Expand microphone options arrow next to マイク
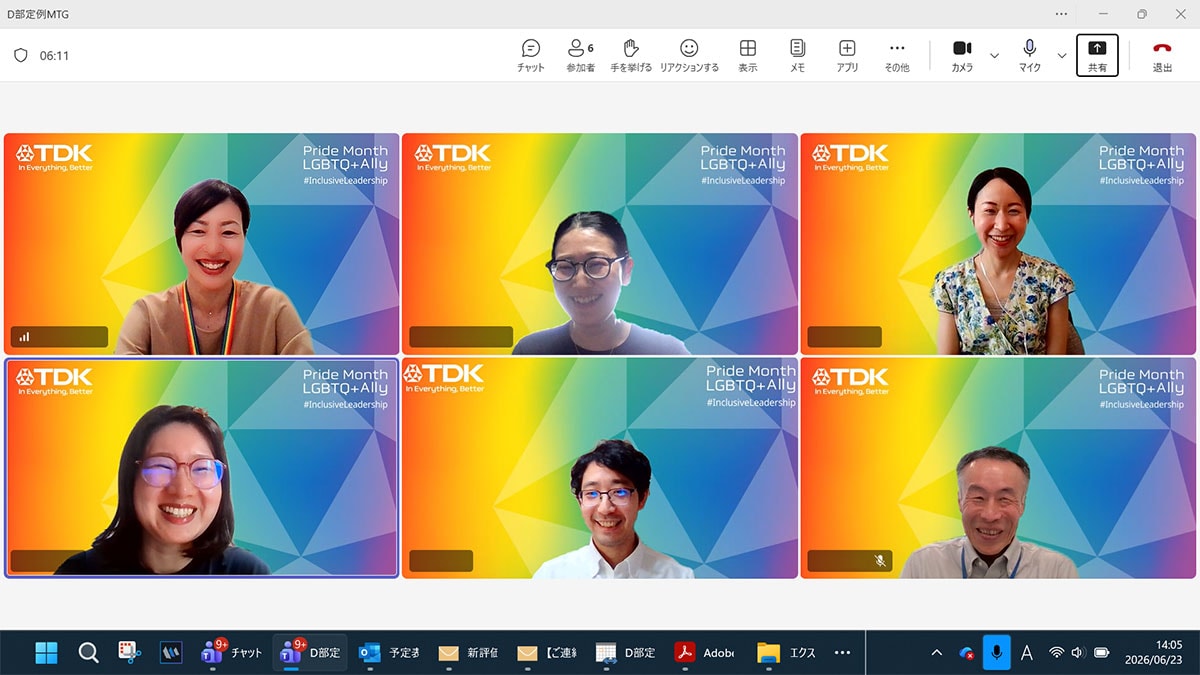 pyautogui.click(x=1062, y=56)
